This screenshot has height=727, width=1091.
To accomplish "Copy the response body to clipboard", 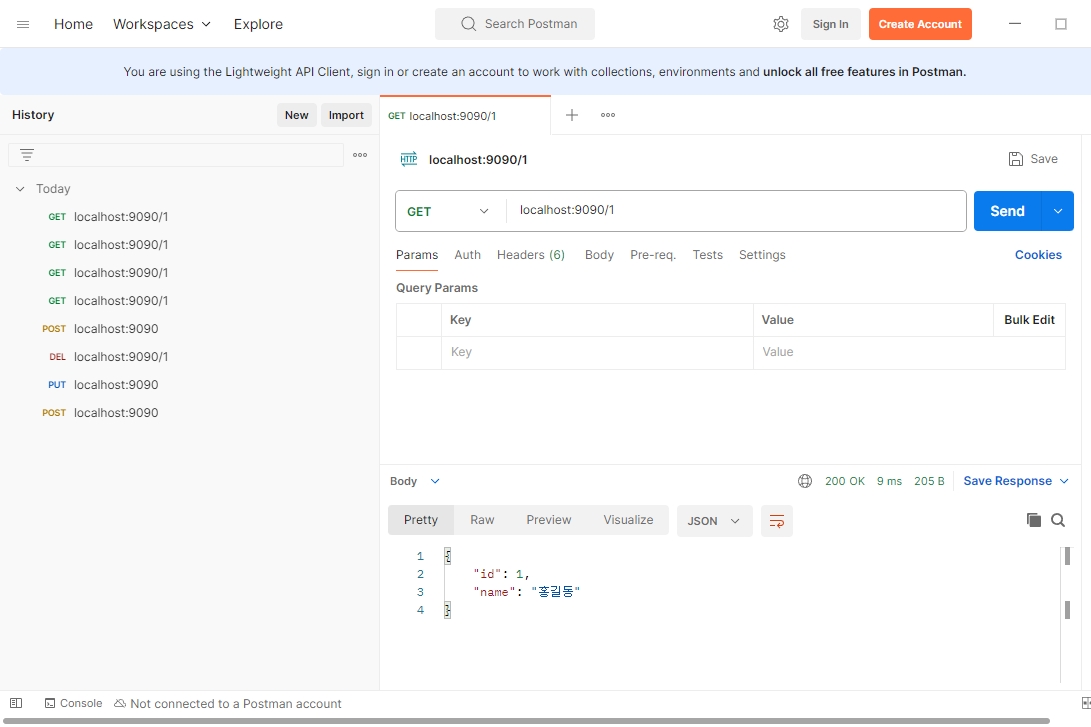I will tap(1033, 520).
